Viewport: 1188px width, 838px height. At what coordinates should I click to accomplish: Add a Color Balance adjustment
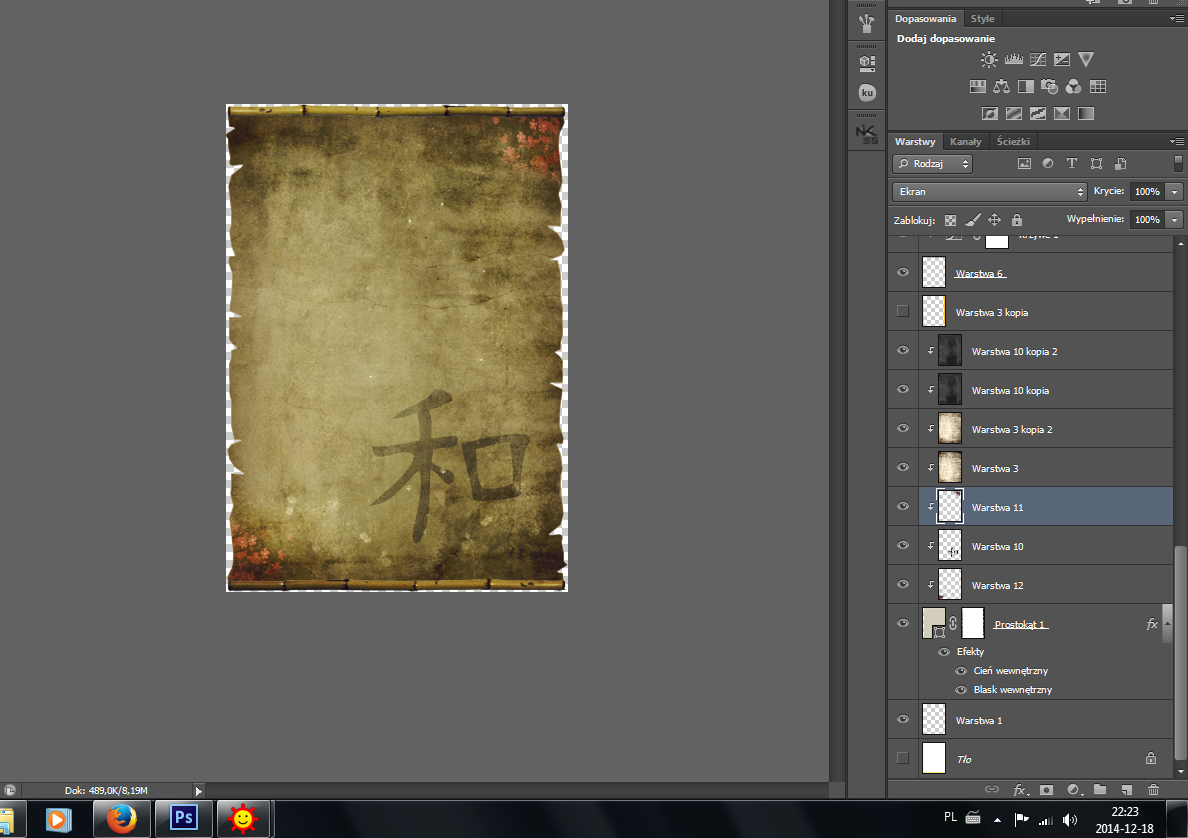1002,86
